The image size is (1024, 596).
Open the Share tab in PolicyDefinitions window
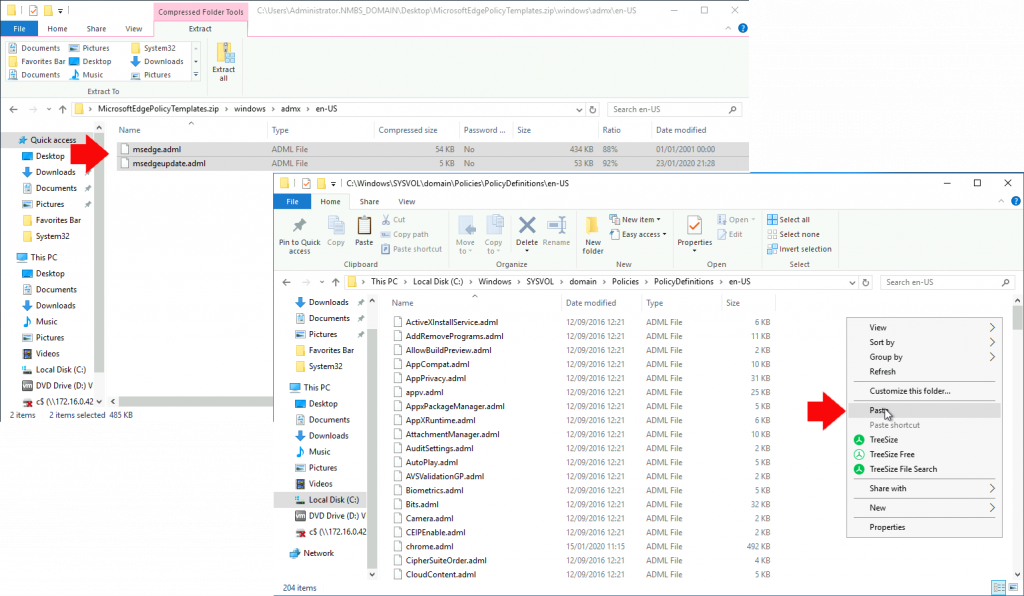coord(369,202)
